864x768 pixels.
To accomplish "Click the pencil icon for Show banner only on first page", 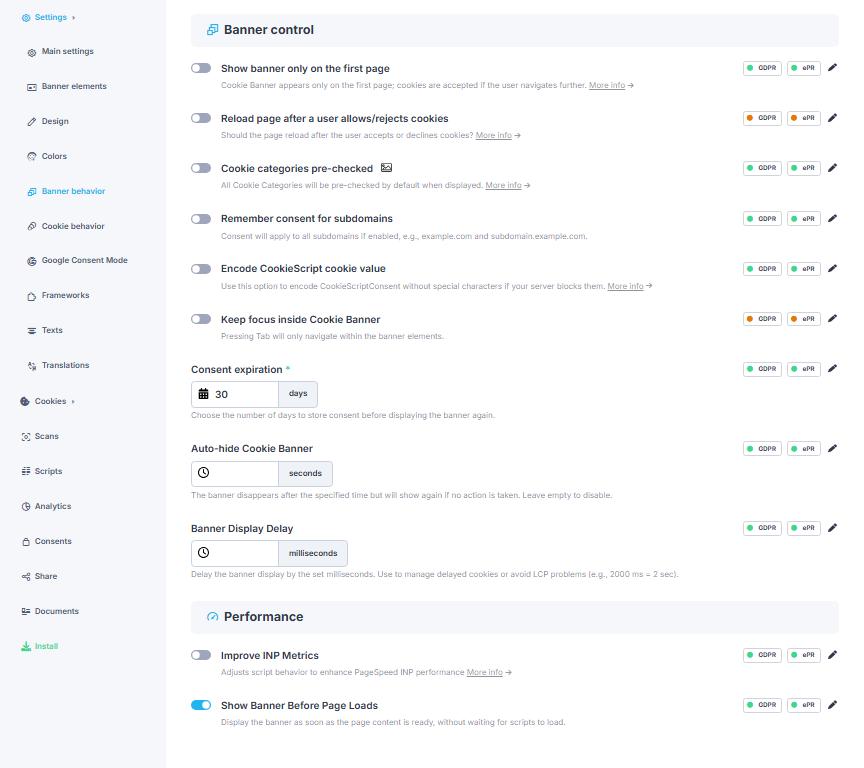I will [832, 68].
